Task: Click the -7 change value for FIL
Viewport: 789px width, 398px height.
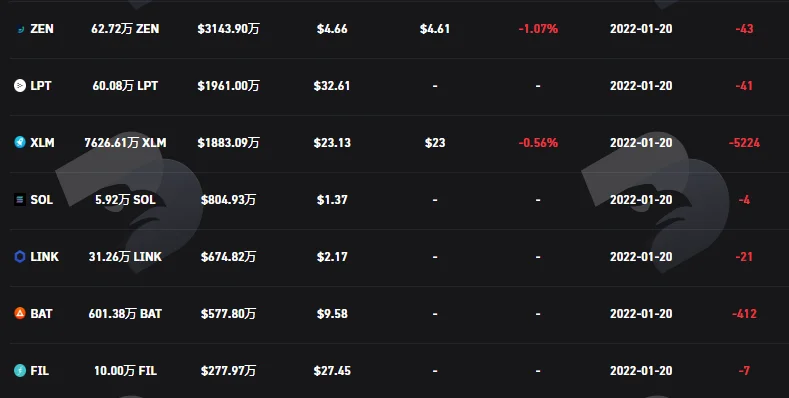Action: pyautogui.click(x=744, y=371)
